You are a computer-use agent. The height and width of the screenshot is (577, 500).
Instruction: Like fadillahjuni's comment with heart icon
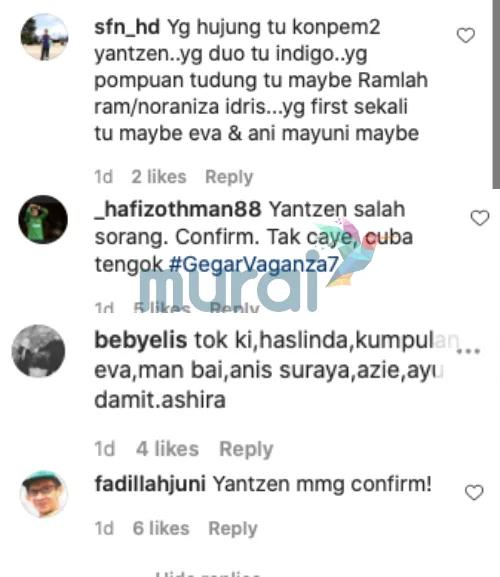474,493
